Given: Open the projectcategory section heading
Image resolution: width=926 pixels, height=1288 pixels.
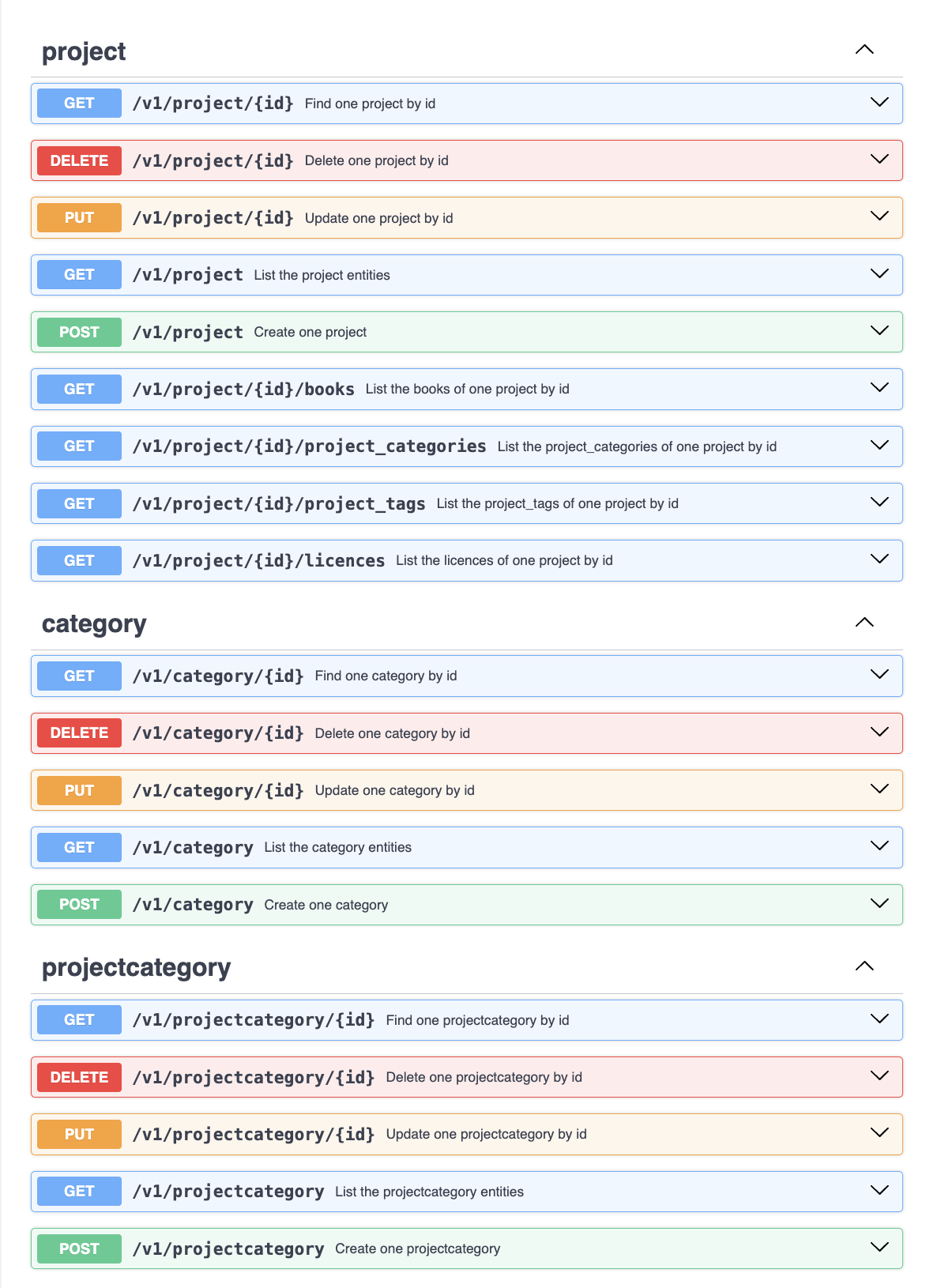Looking at the screenshot, I should (x=136, y=968).
